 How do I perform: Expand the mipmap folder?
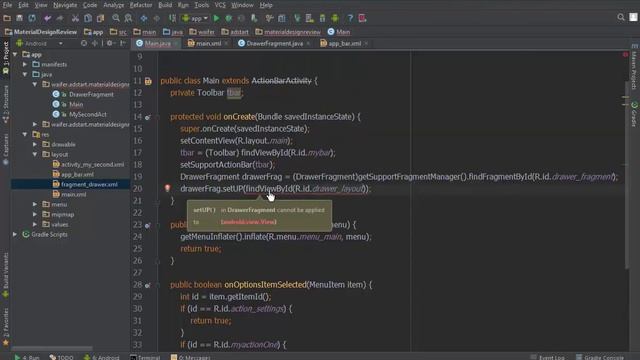[35, 214]
